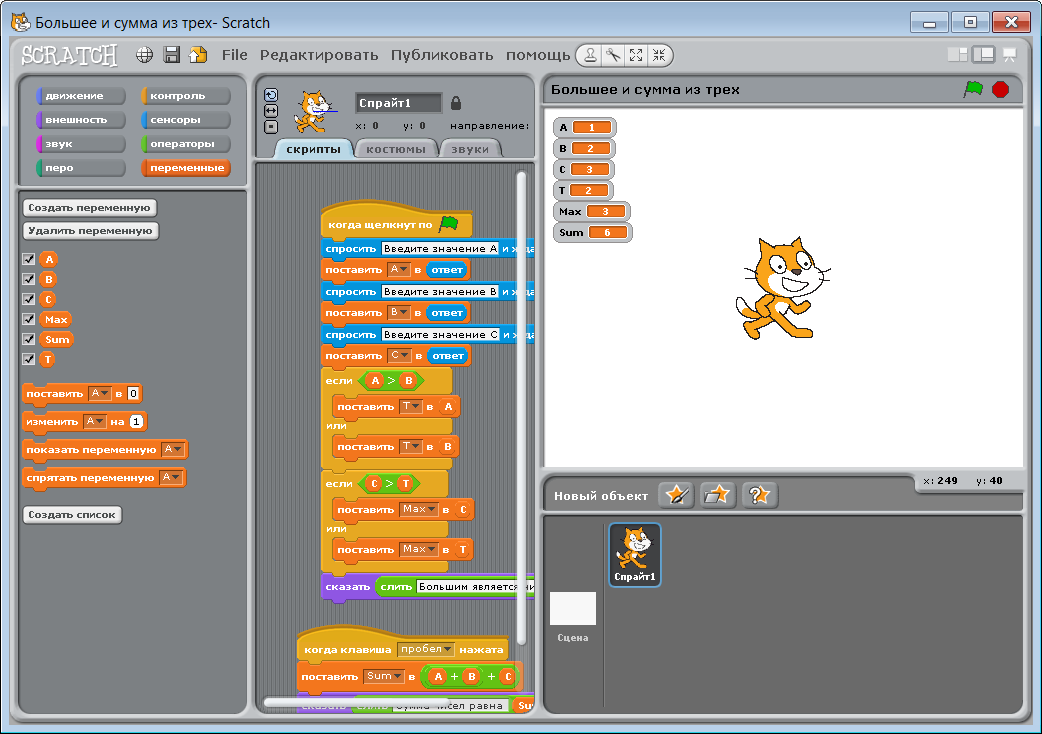Open the помощь menu

(x=538, y=55)
